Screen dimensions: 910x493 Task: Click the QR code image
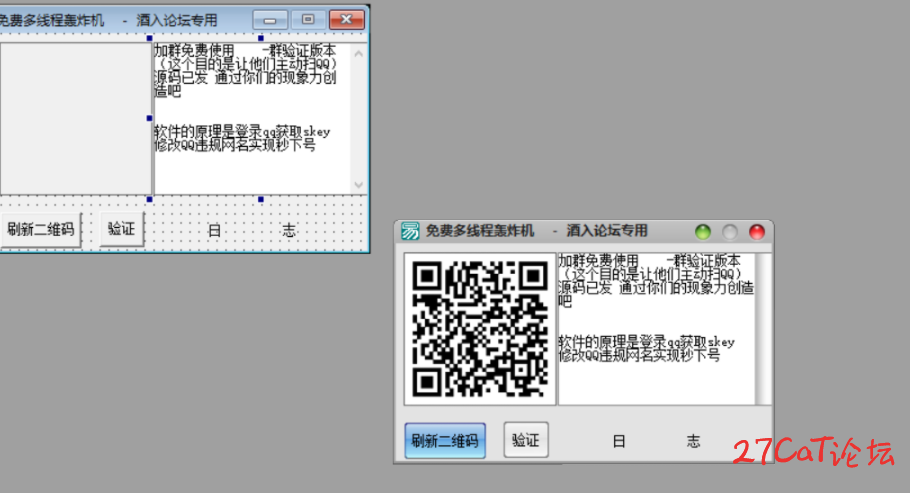tap(480, 329)
